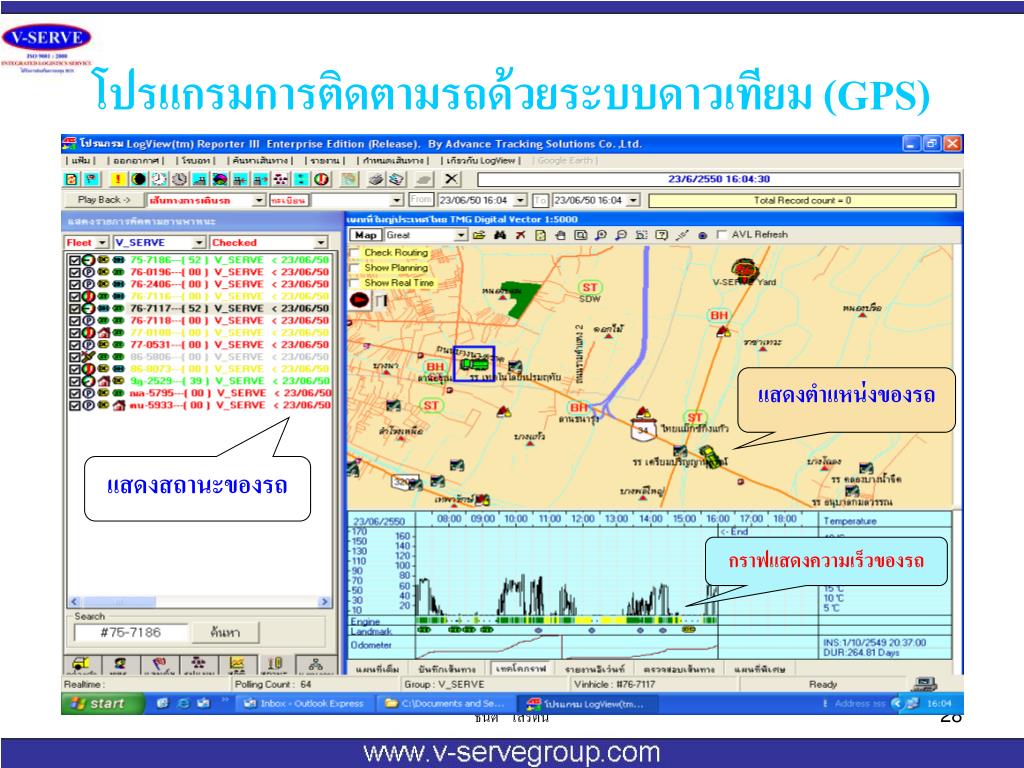The image size is (1024, 768).
Task: Toggle the Show Real Time checkbox
Action: [x=355, y=283]
